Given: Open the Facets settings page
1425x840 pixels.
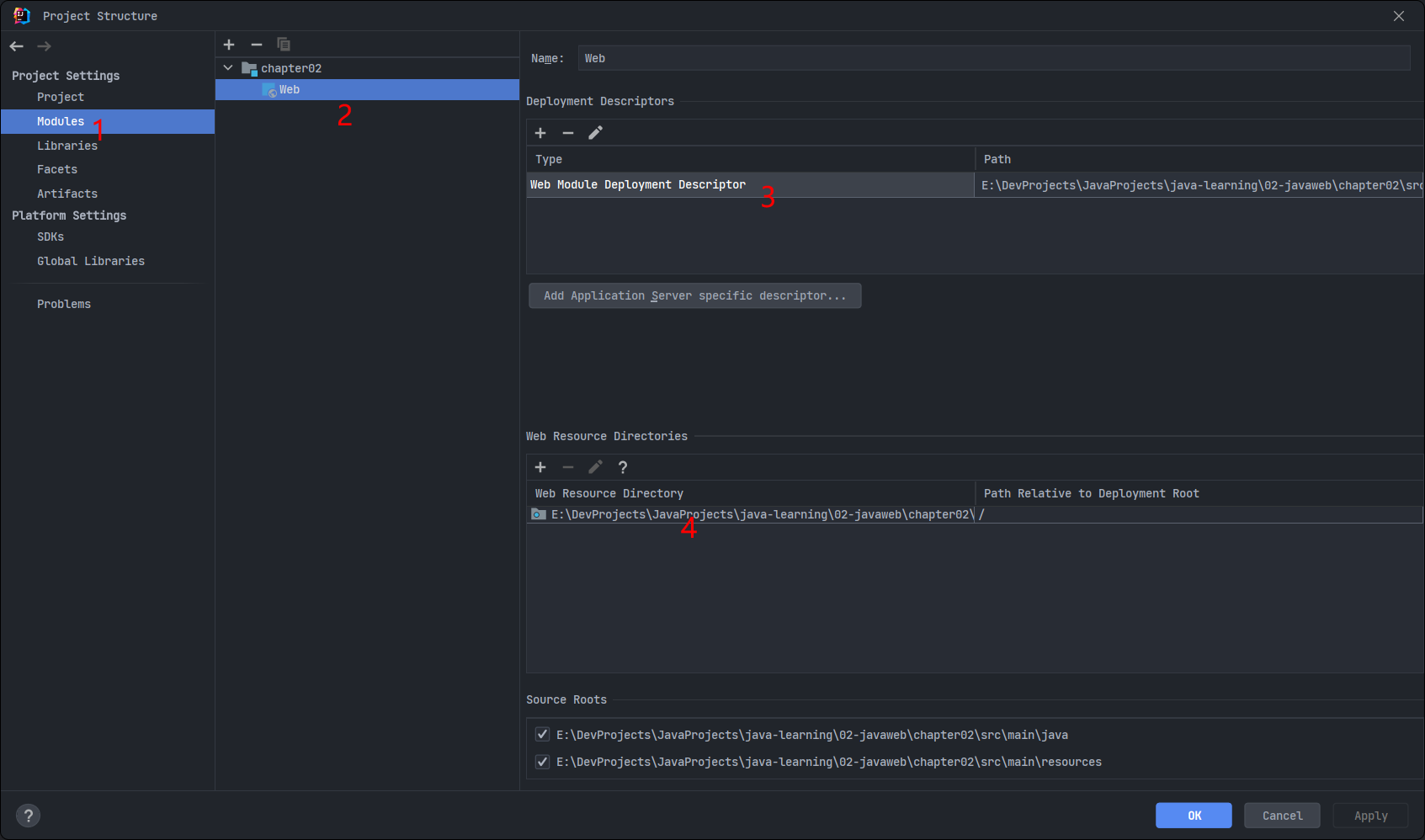Looking at the screenshot, I should pos(57,169).
